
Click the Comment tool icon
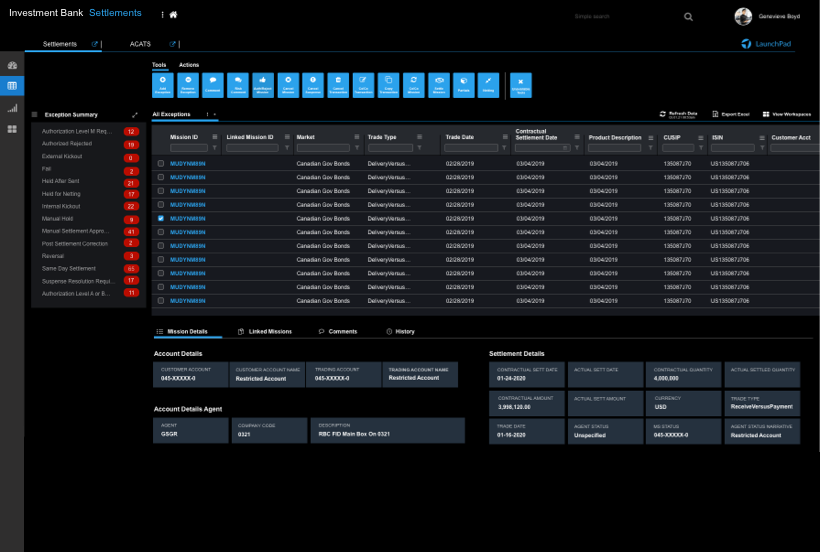click(x=212, y=84)
